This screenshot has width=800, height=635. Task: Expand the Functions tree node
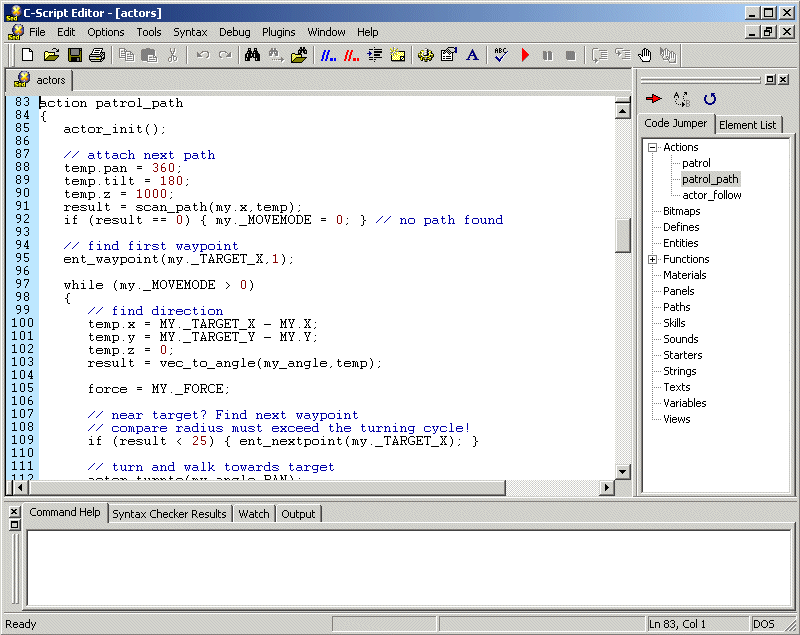coord(652,260)
